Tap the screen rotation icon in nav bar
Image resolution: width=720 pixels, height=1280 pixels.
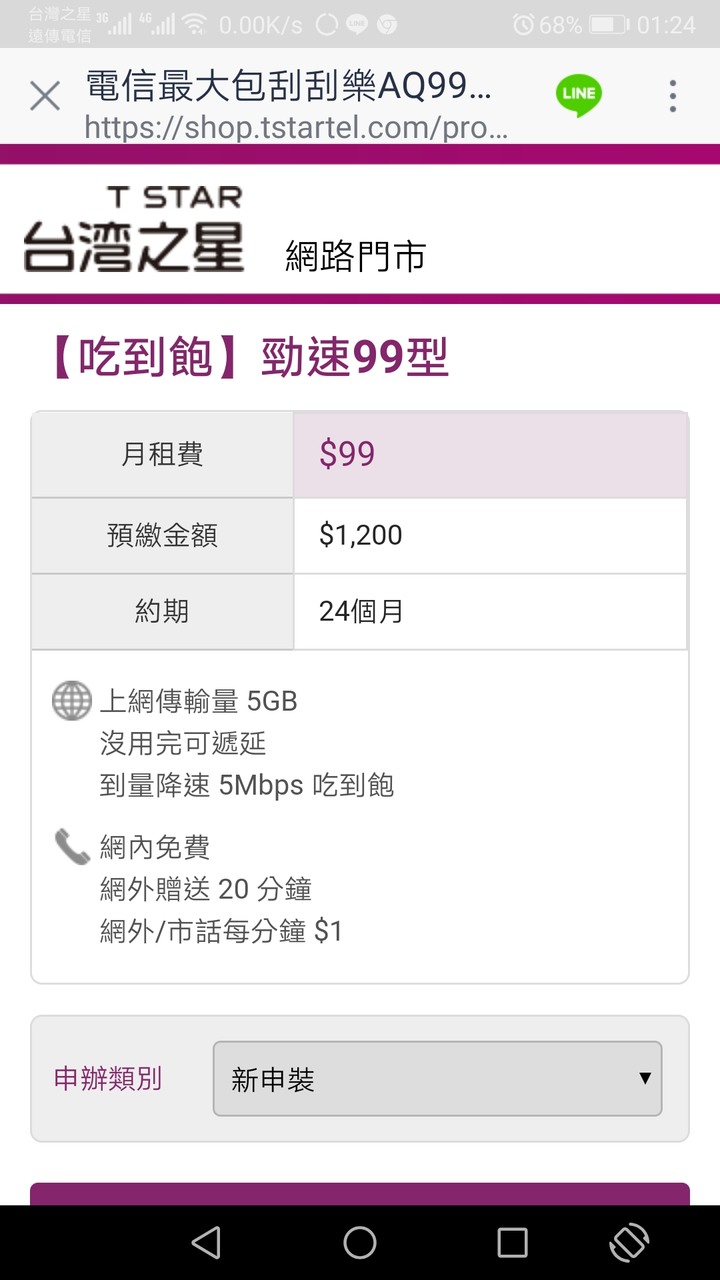point(629,1242)
